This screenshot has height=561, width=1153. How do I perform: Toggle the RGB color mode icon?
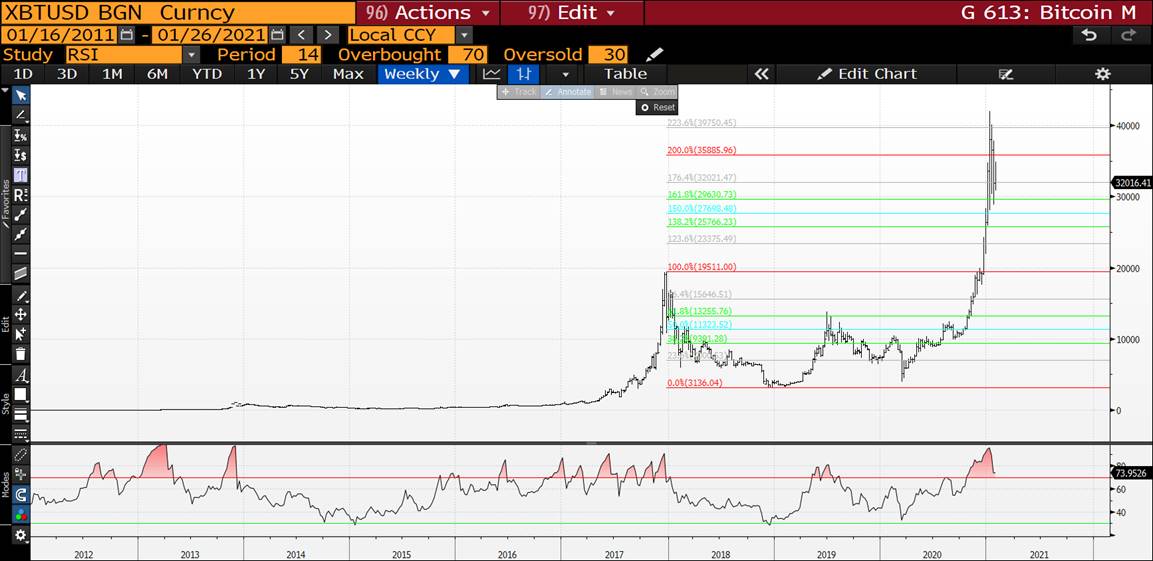point(21,513)
